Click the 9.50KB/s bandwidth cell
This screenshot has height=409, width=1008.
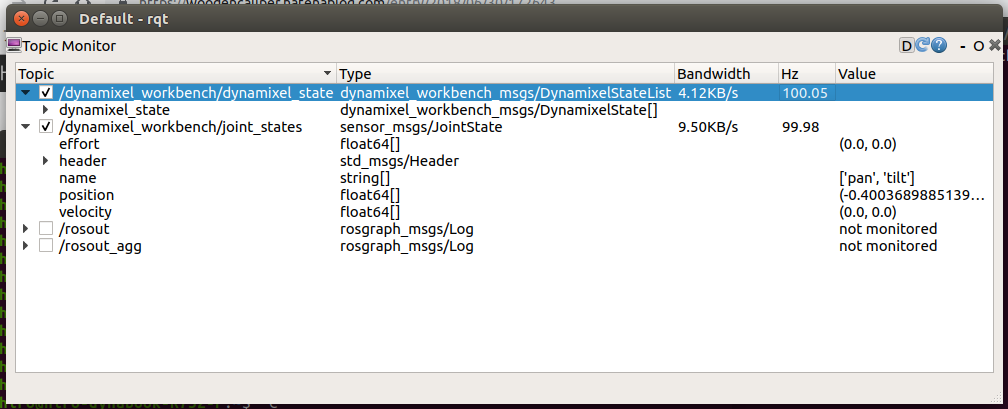(x=708, y=127)
